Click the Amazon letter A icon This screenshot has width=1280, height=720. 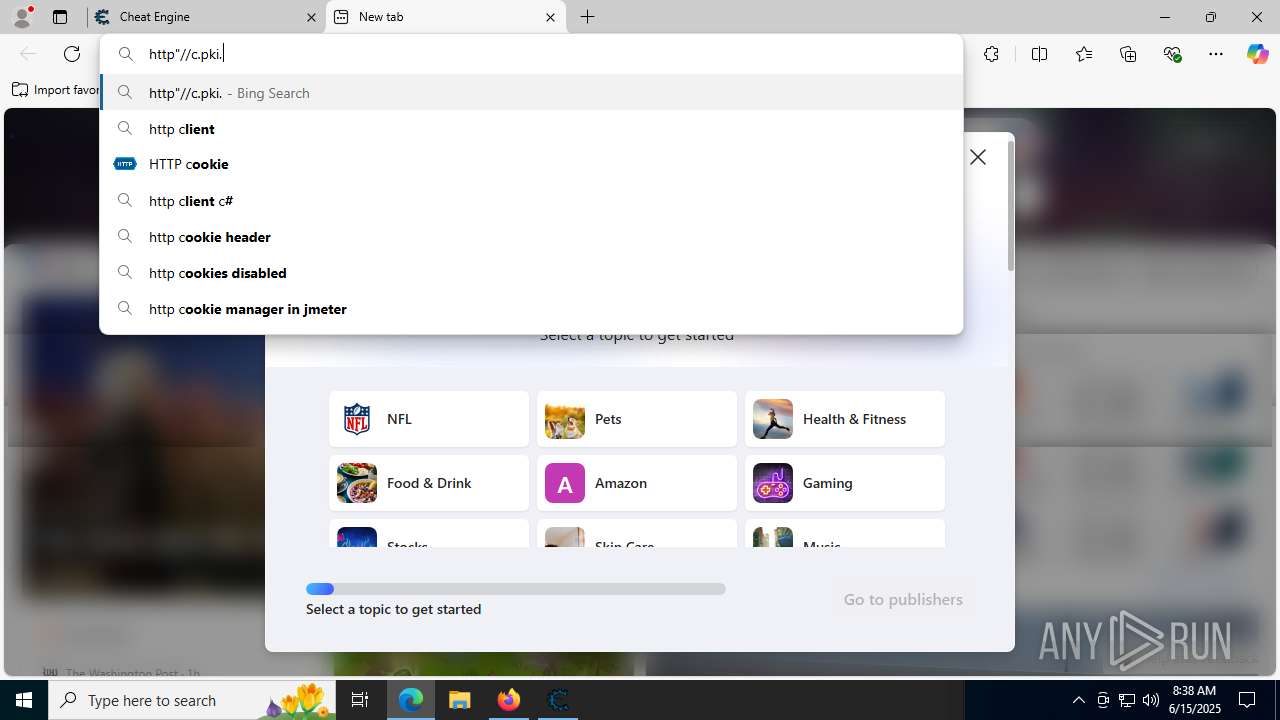click(565, 483)
